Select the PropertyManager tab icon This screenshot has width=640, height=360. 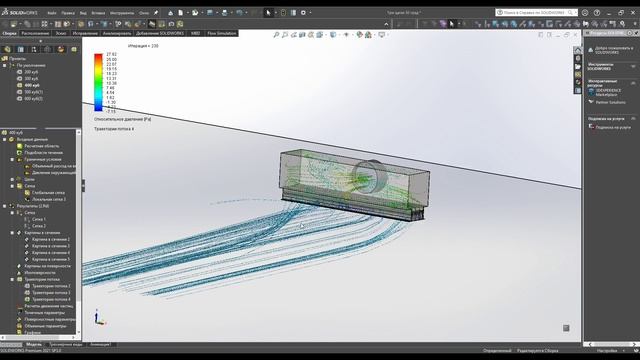click(21, 49)
